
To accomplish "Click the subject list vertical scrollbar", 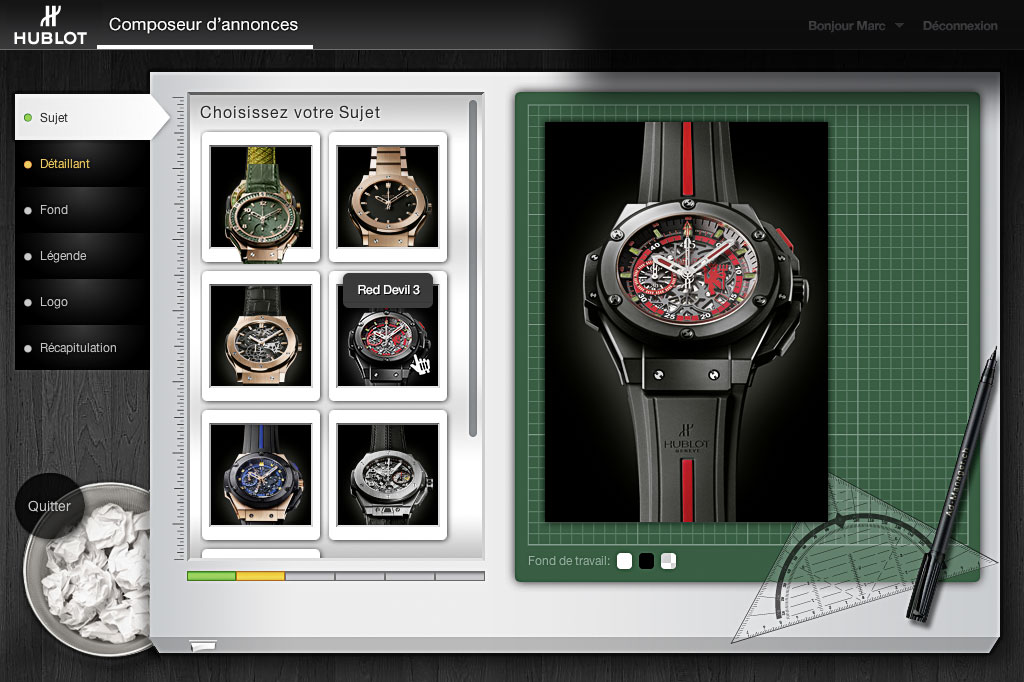I will click(473, 268).
